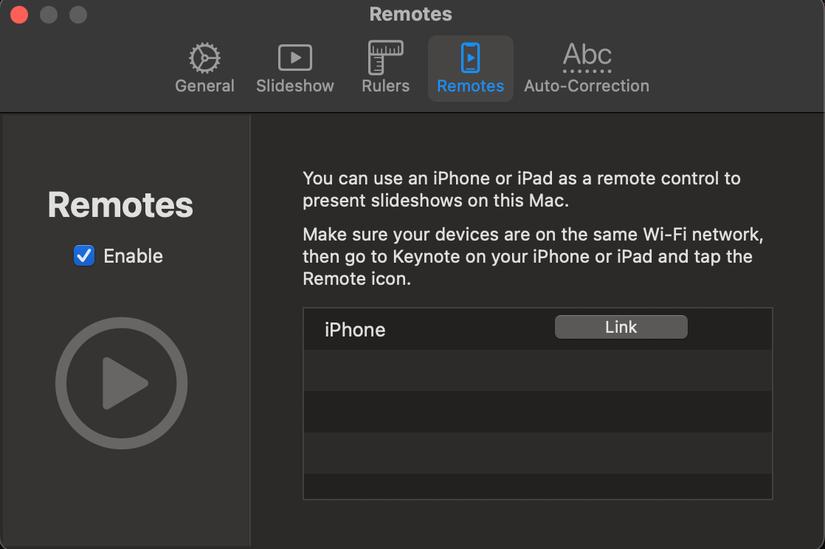Screen dimensions: 825x549
Task: Open the General preferences tab
Action: [205, 68]
